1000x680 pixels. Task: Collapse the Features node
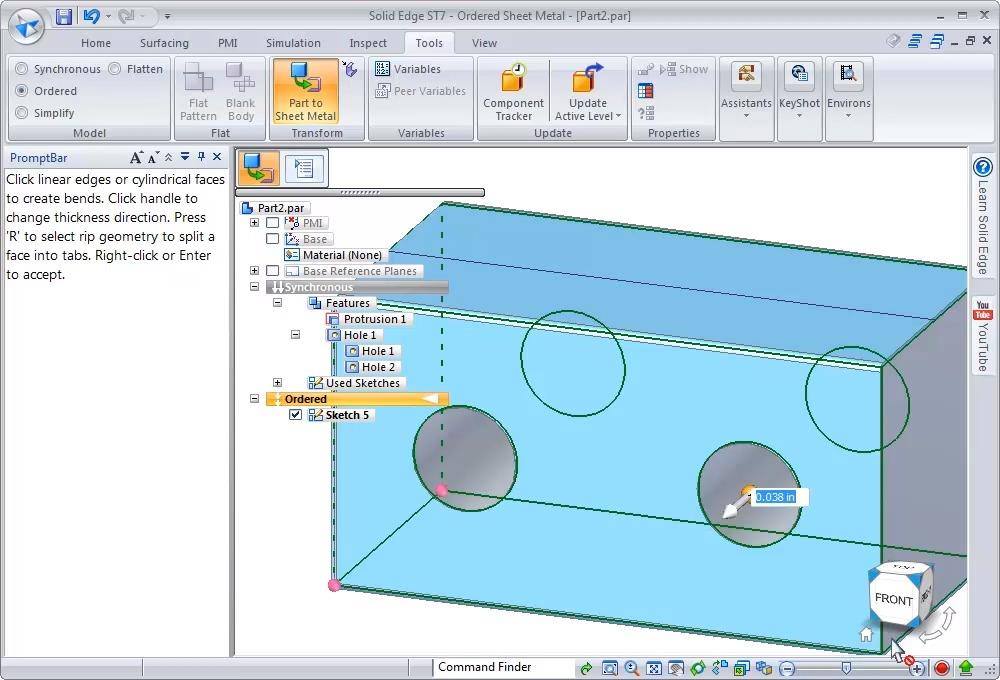[277, 302]
